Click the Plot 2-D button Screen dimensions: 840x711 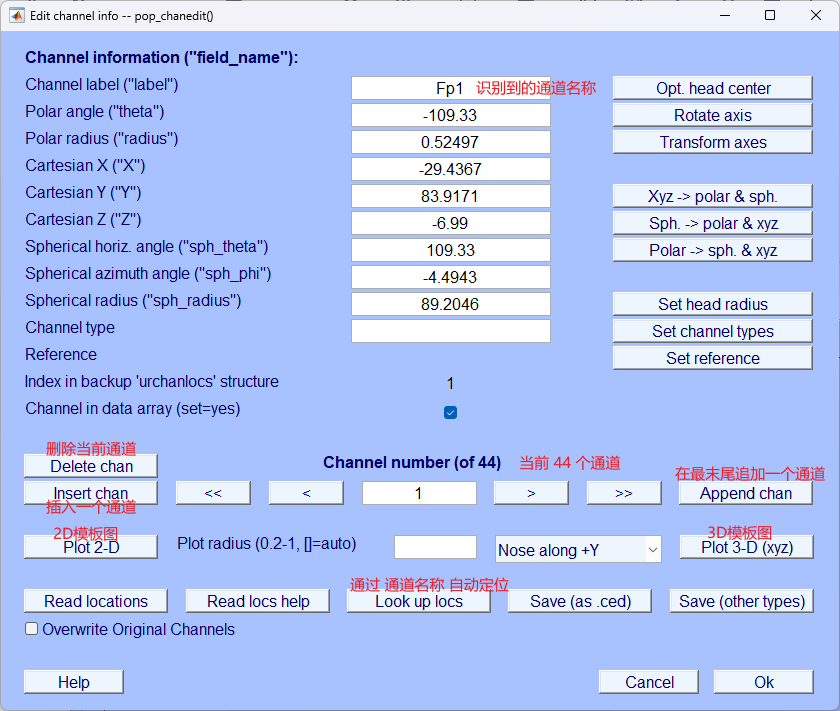[x=91, y=547]
